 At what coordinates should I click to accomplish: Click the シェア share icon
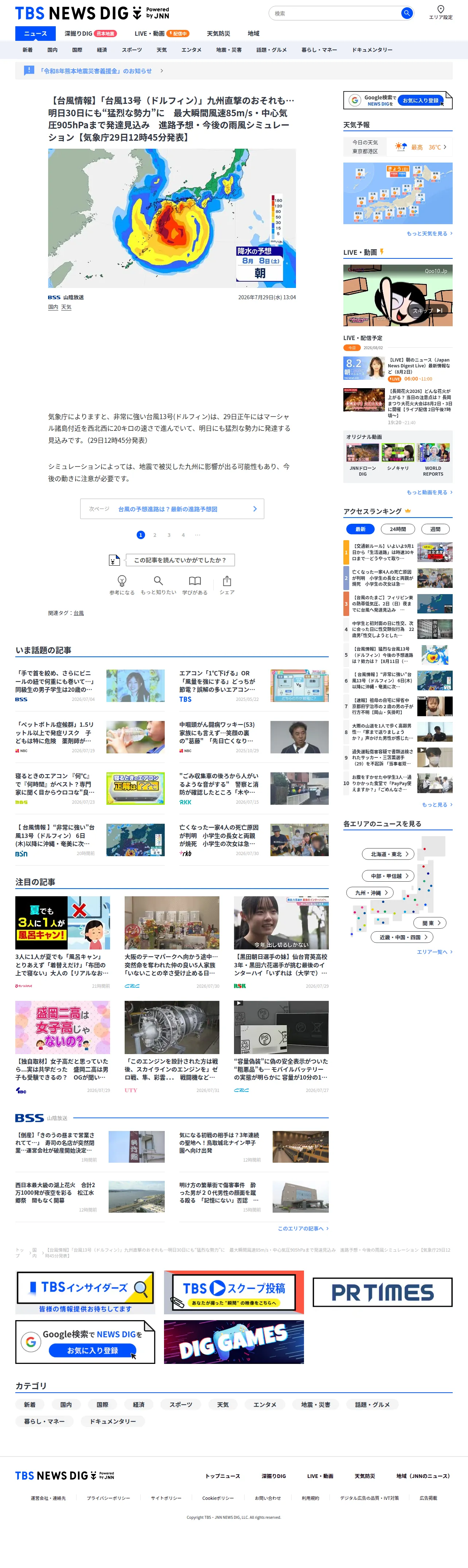click(x=227, y=581)
